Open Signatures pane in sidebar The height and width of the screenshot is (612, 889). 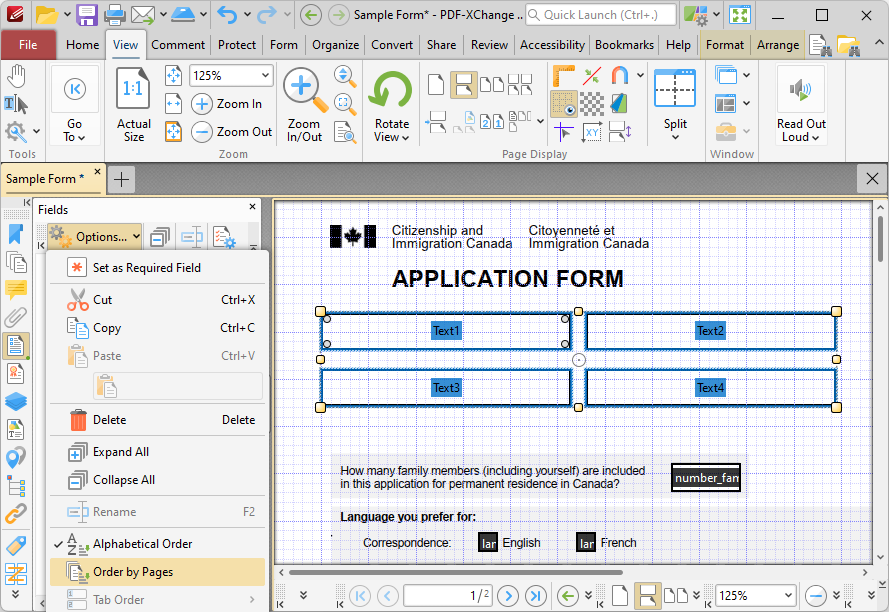pos(16,373)
